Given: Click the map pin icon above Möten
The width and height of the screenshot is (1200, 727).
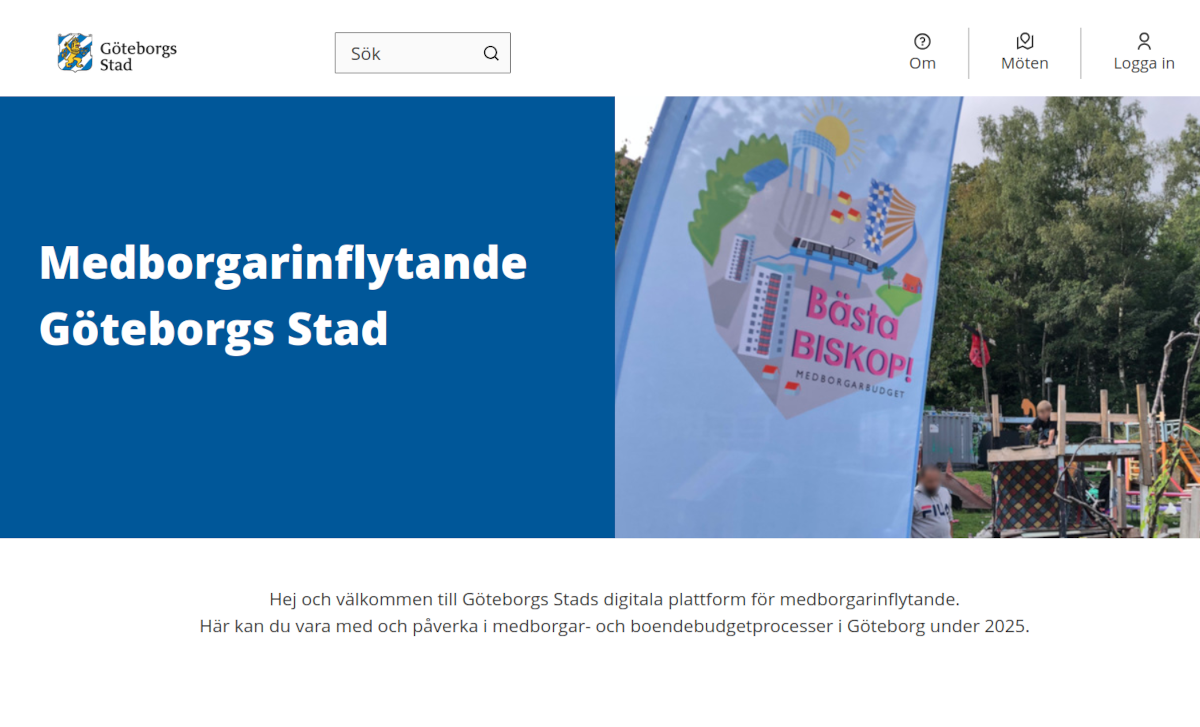Looking at the screenshot, I should 1024,41.
